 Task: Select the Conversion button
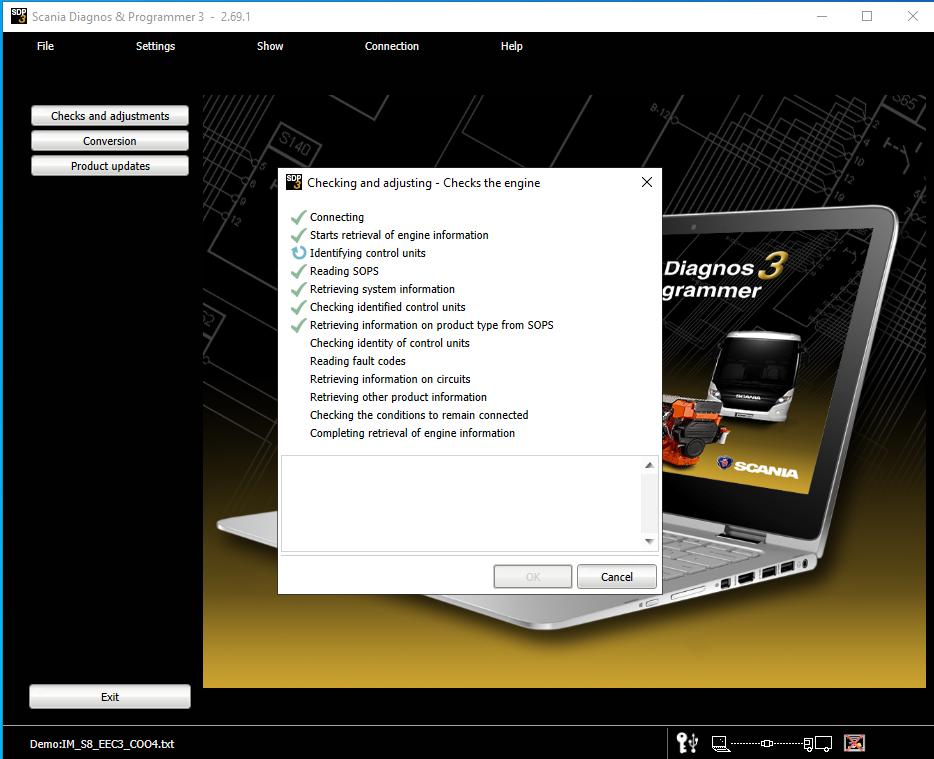(110, 141)
